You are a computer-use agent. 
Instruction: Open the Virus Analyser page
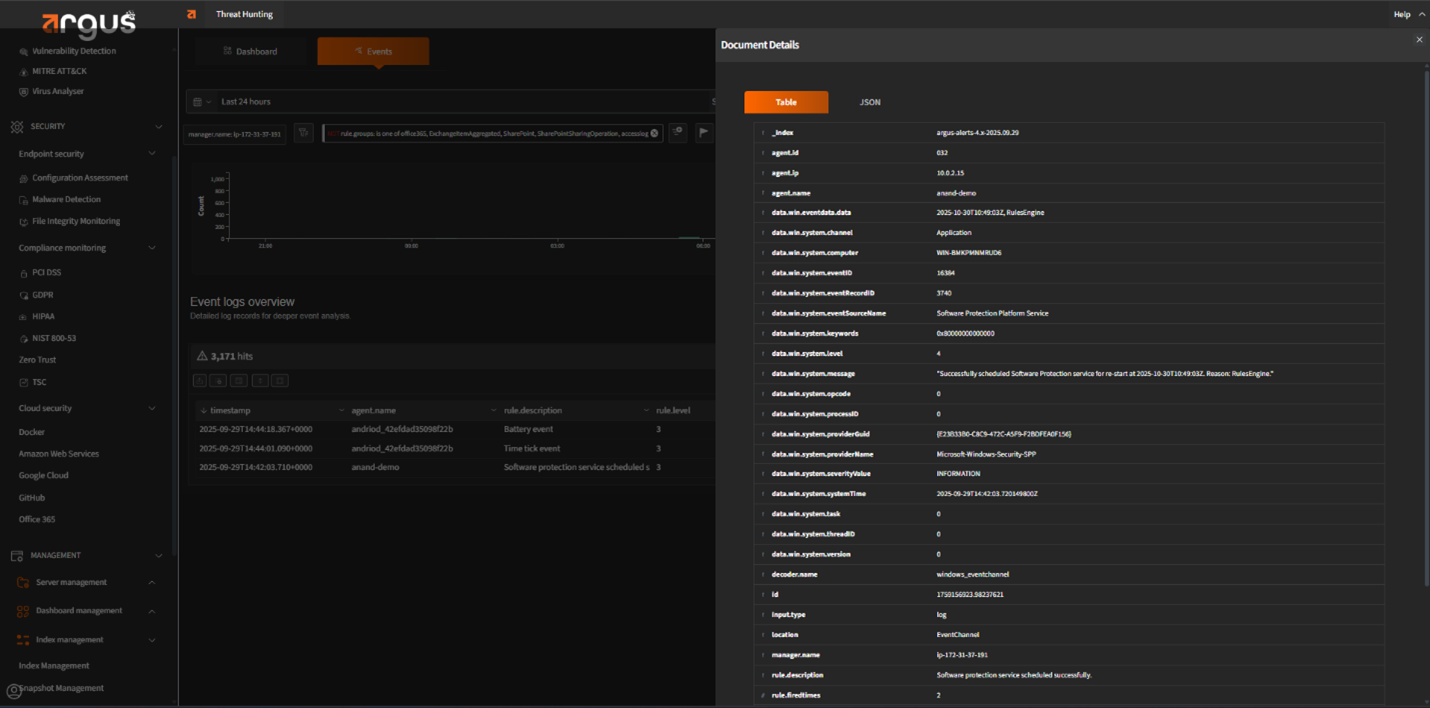pyautogui.click(x=57, y=92)
